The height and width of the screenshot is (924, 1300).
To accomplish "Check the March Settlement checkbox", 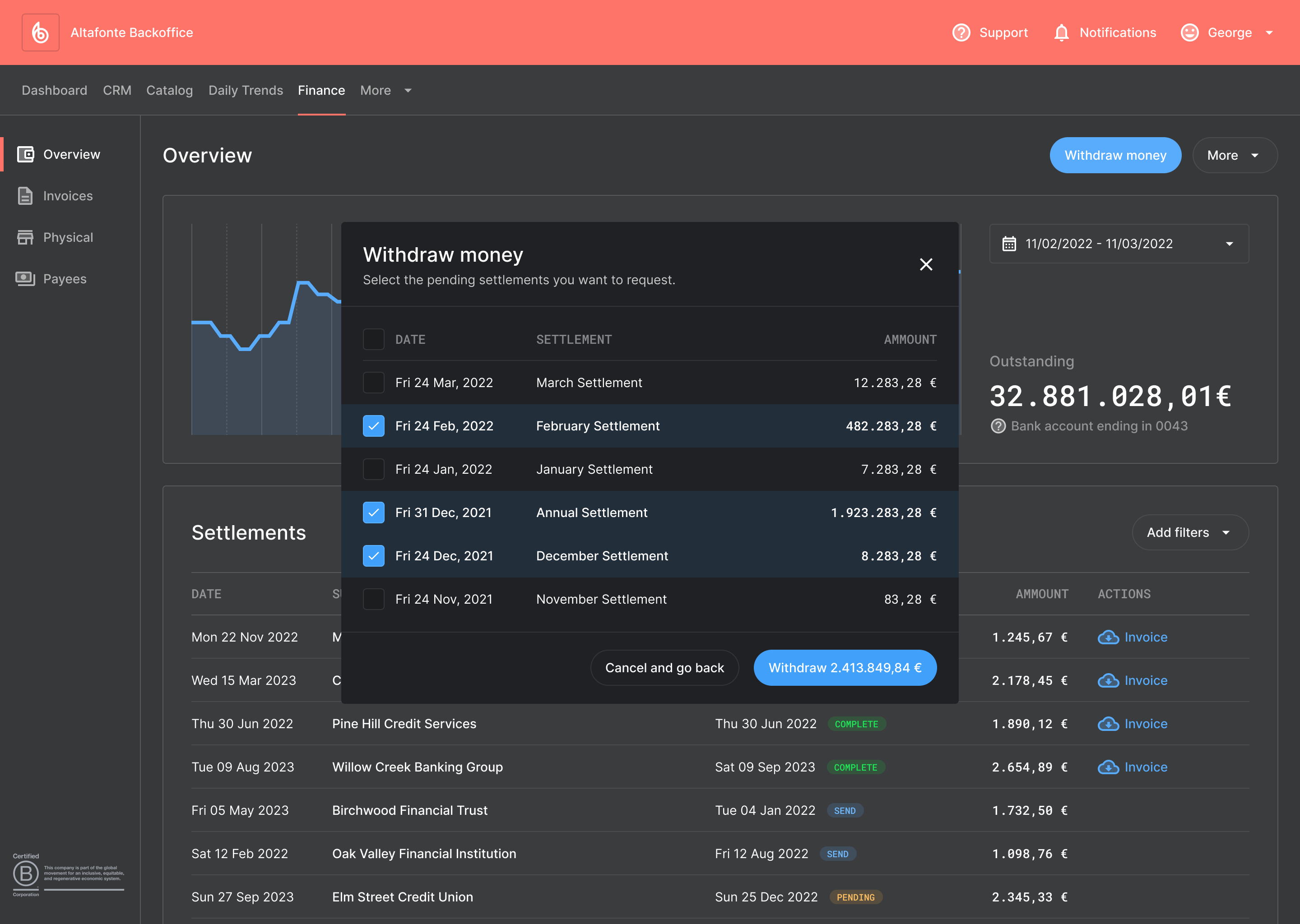I will (373, 383).
